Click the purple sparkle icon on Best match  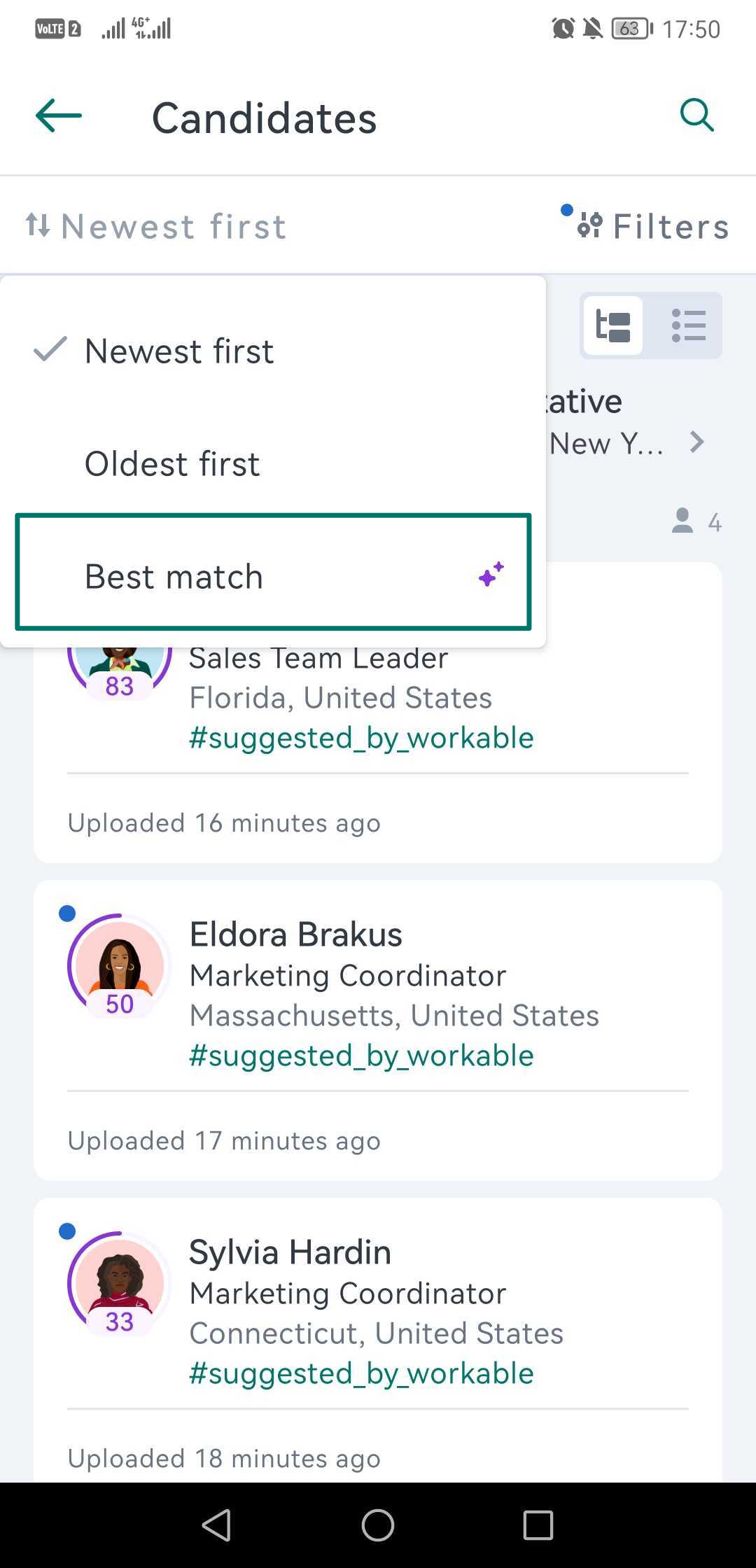pos(491,574)
